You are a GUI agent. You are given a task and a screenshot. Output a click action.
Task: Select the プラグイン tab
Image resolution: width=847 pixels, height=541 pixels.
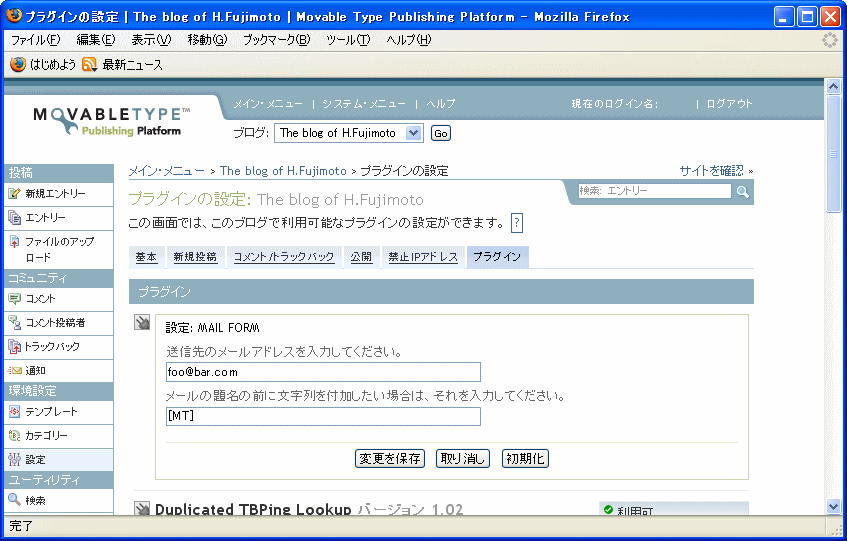498,257
